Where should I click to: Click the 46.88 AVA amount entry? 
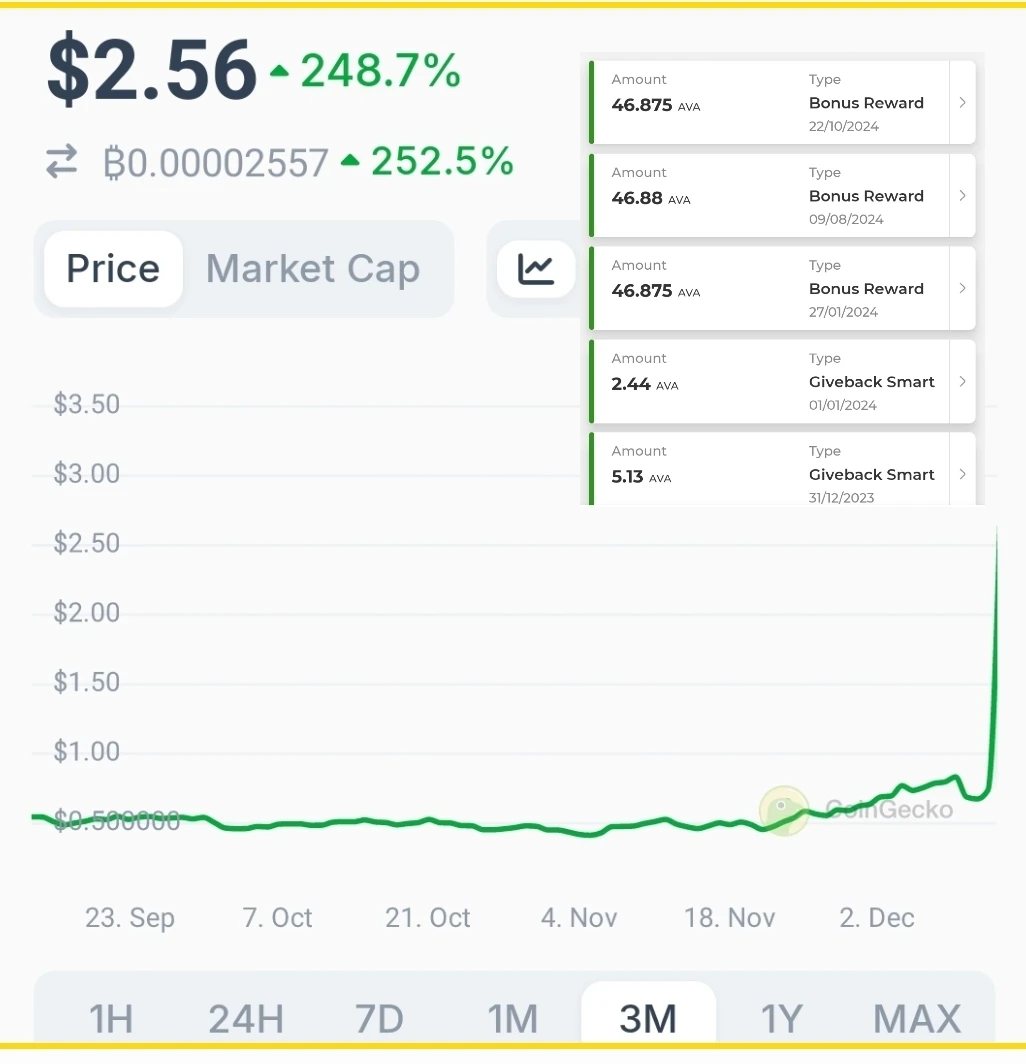[x=651, y=198]
